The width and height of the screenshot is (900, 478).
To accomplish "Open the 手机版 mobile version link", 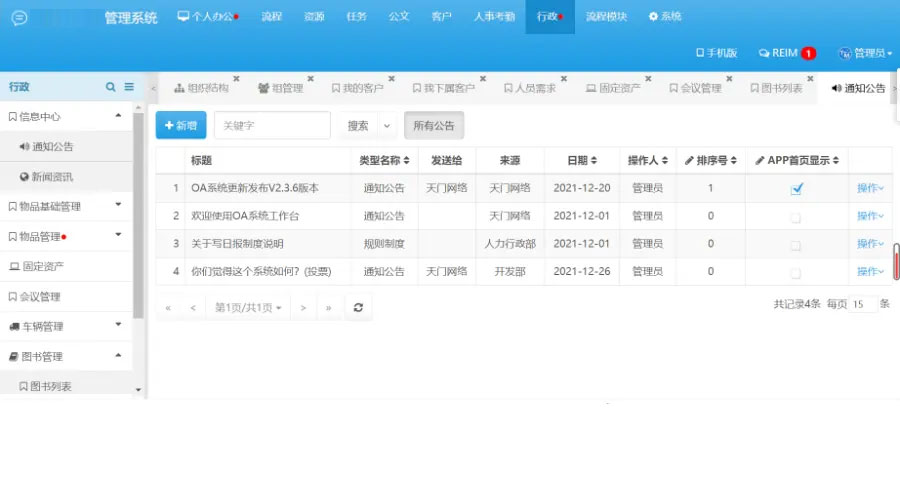I will [x=716, y=53].
